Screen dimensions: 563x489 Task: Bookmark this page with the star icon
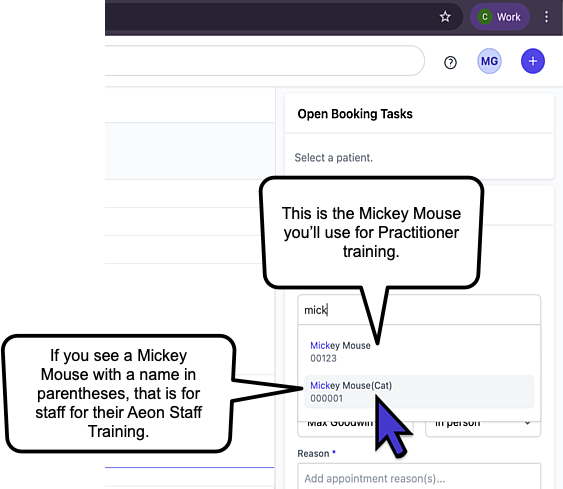(445, 17)
